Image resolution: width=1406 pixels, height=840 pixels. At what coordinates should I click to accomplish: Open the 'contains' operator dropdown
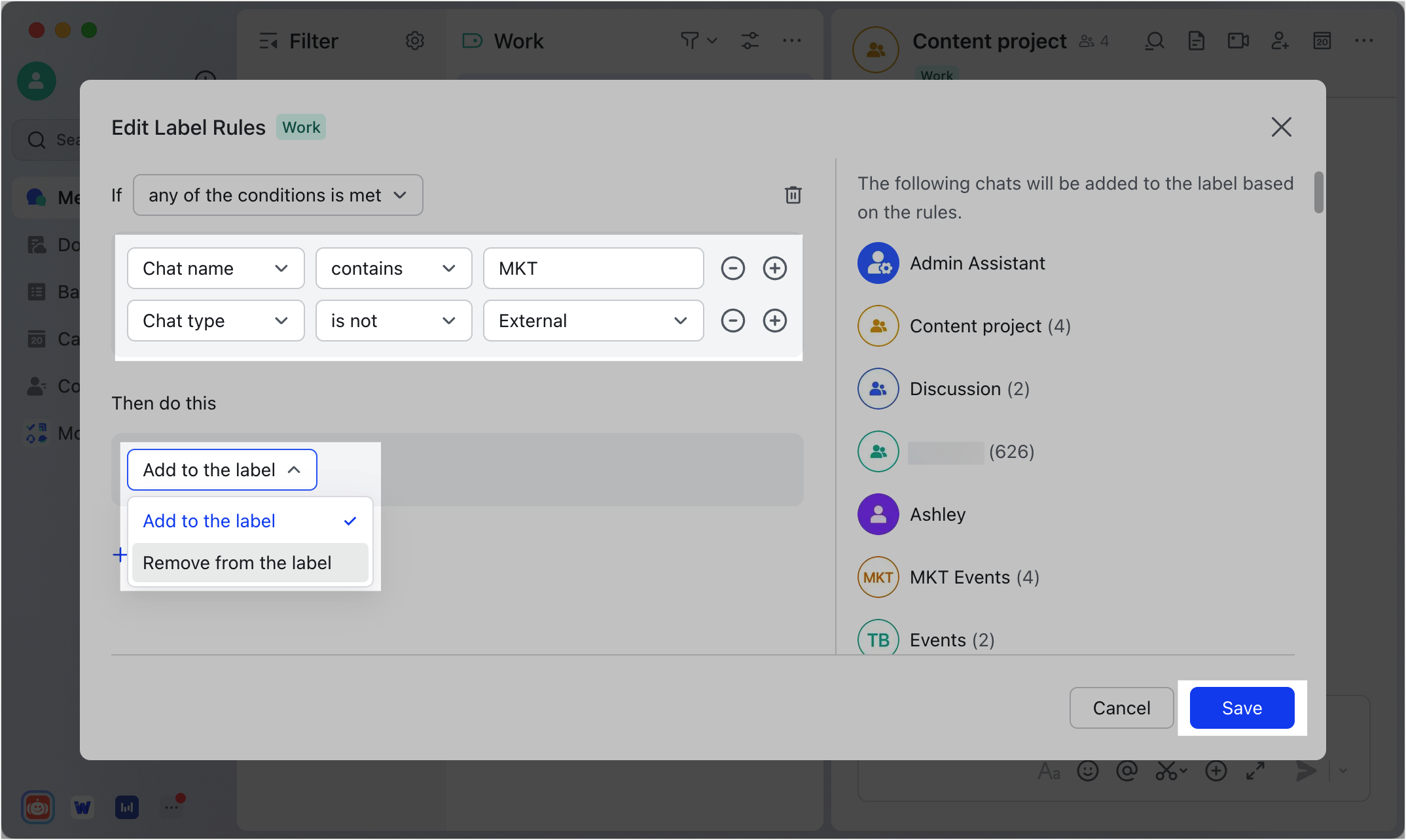point(393,268)
